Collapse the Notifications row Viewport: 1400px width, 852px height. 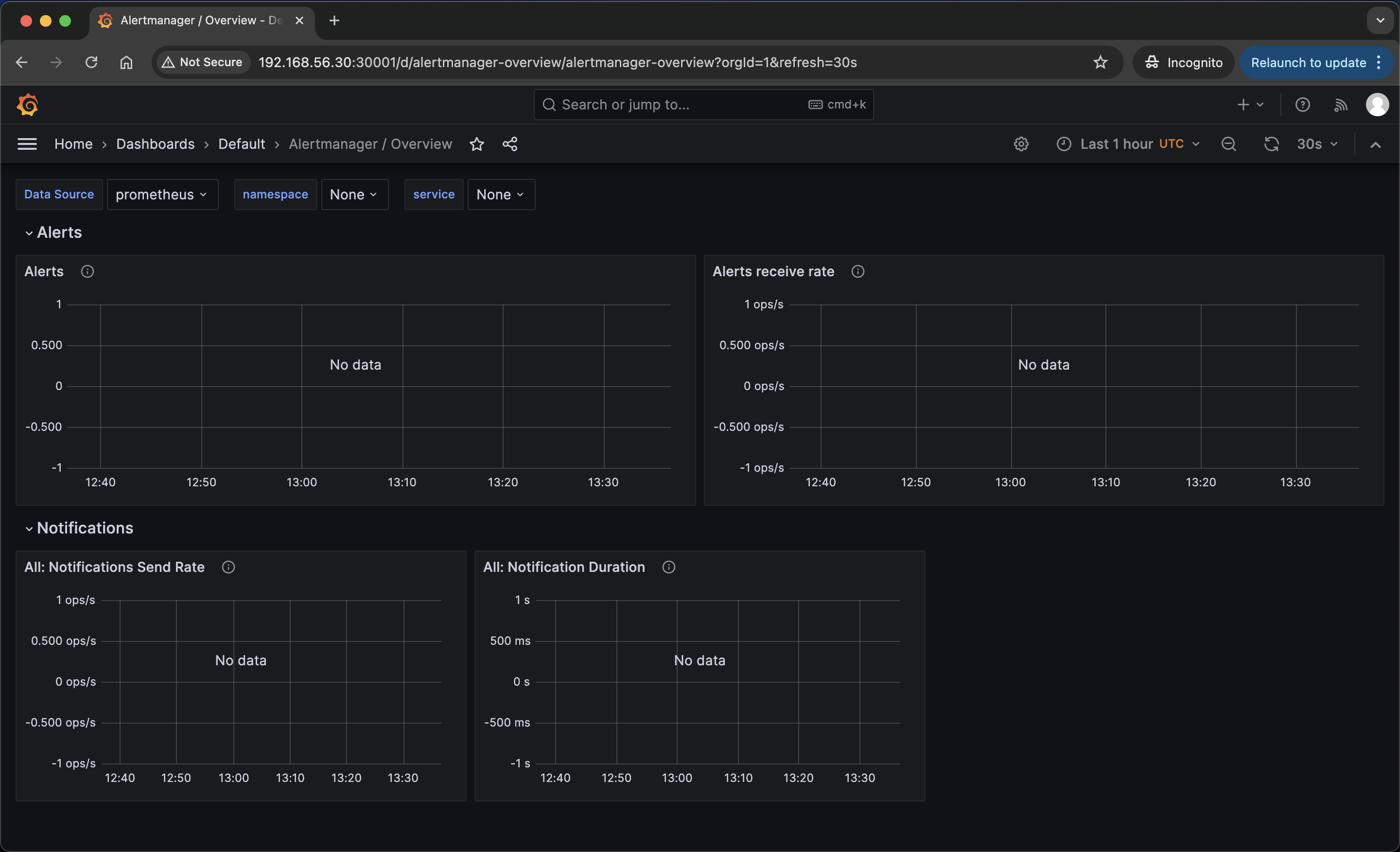(29, 529)
